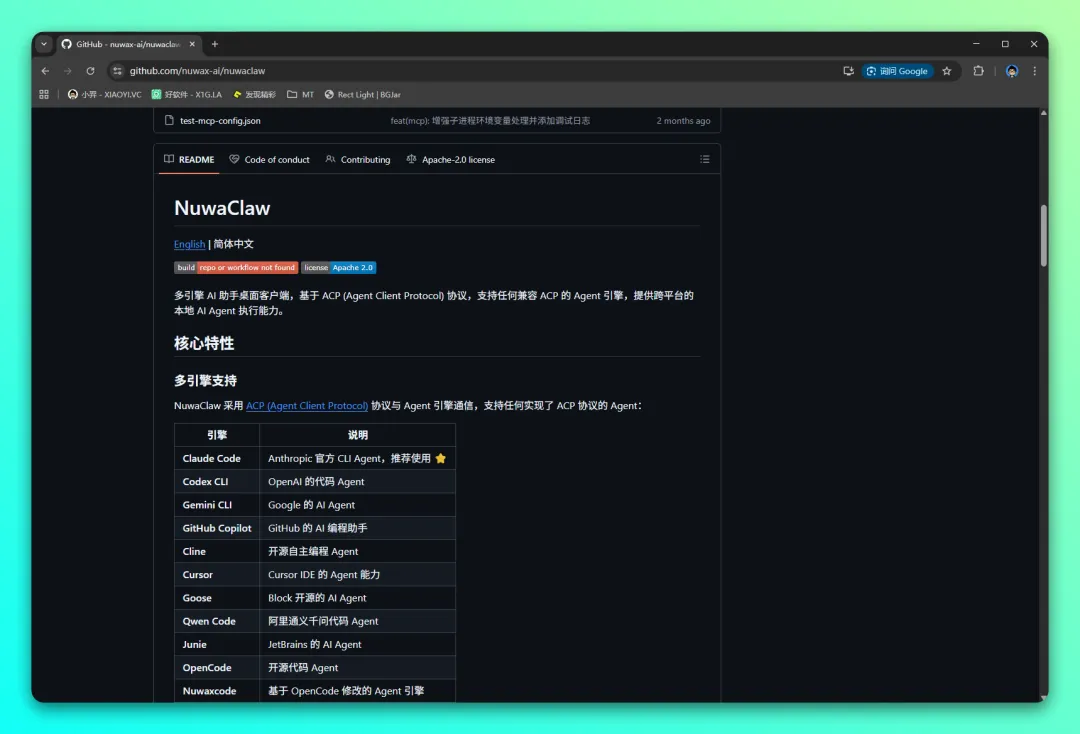This screenshot has width=1080, height=734.
Task: Click the page vertical scrollbar thumb
Action: coord(1043,235)
